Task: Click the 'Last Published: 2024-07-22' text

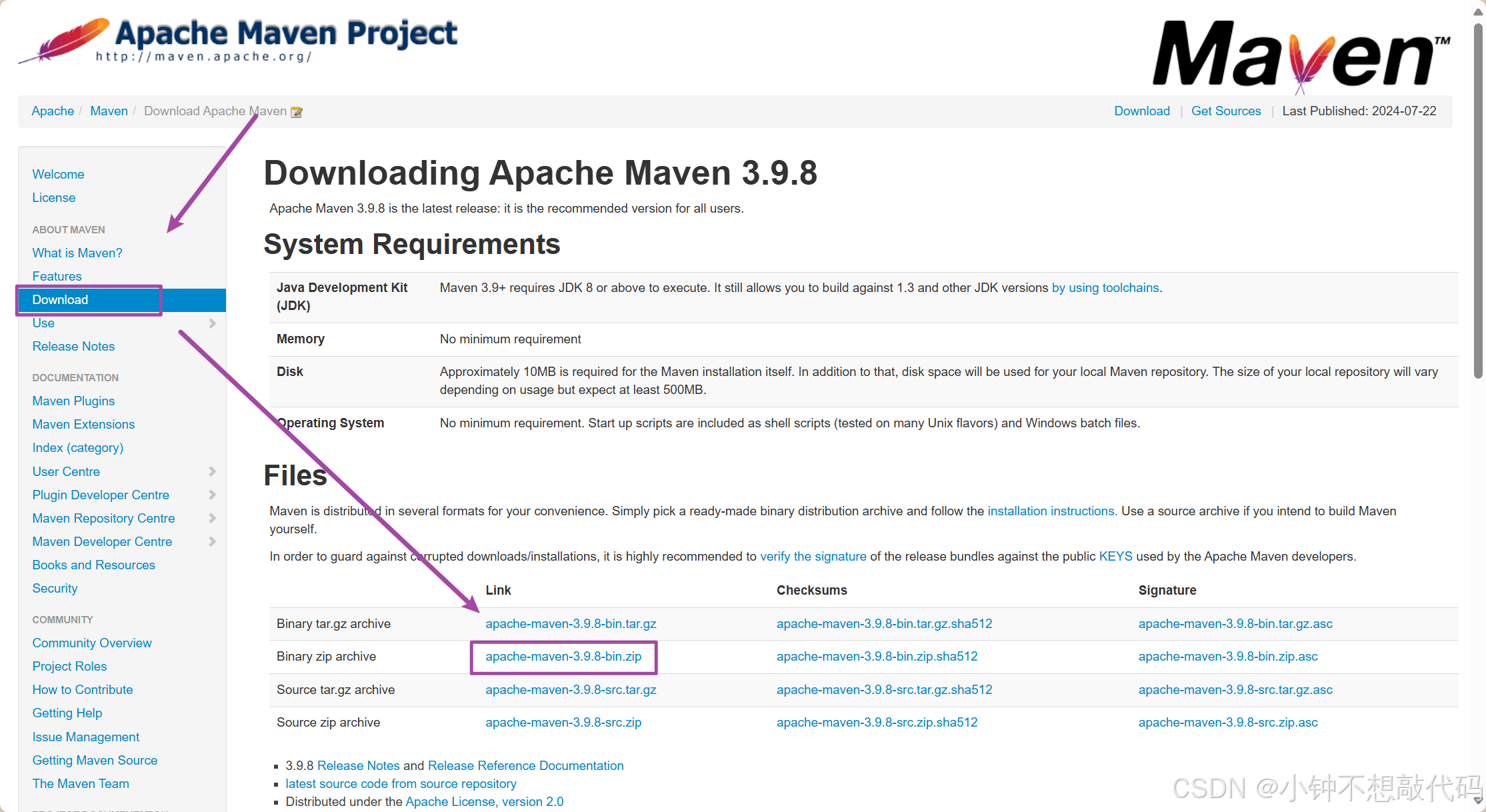Action: 1359,111
